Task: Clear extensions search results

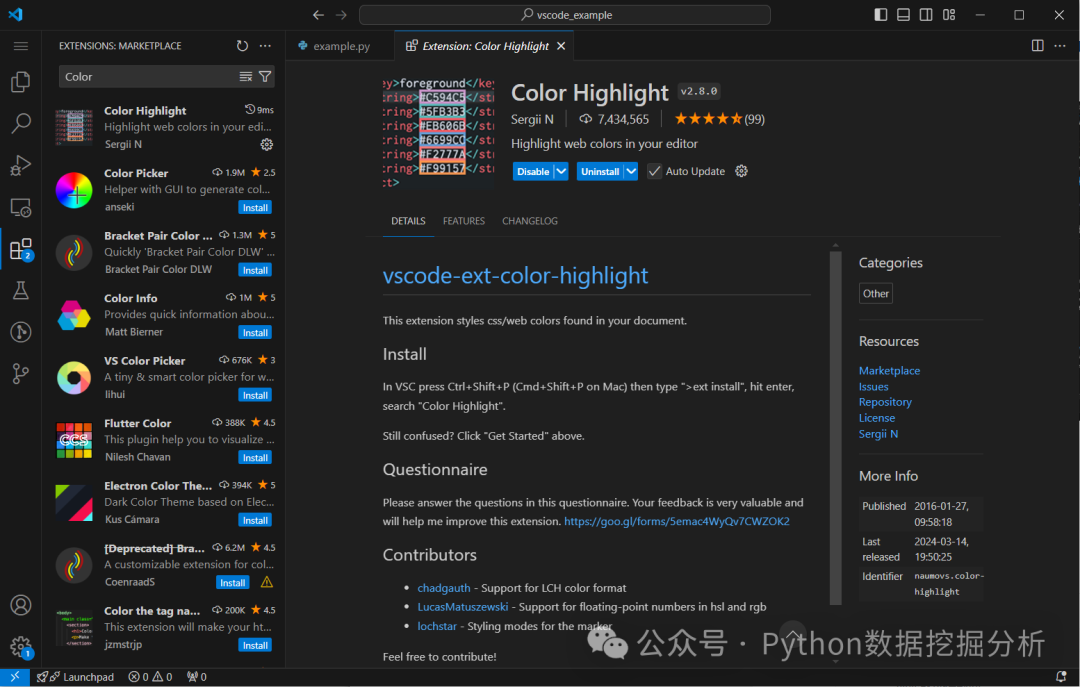Action: point(246,76)
